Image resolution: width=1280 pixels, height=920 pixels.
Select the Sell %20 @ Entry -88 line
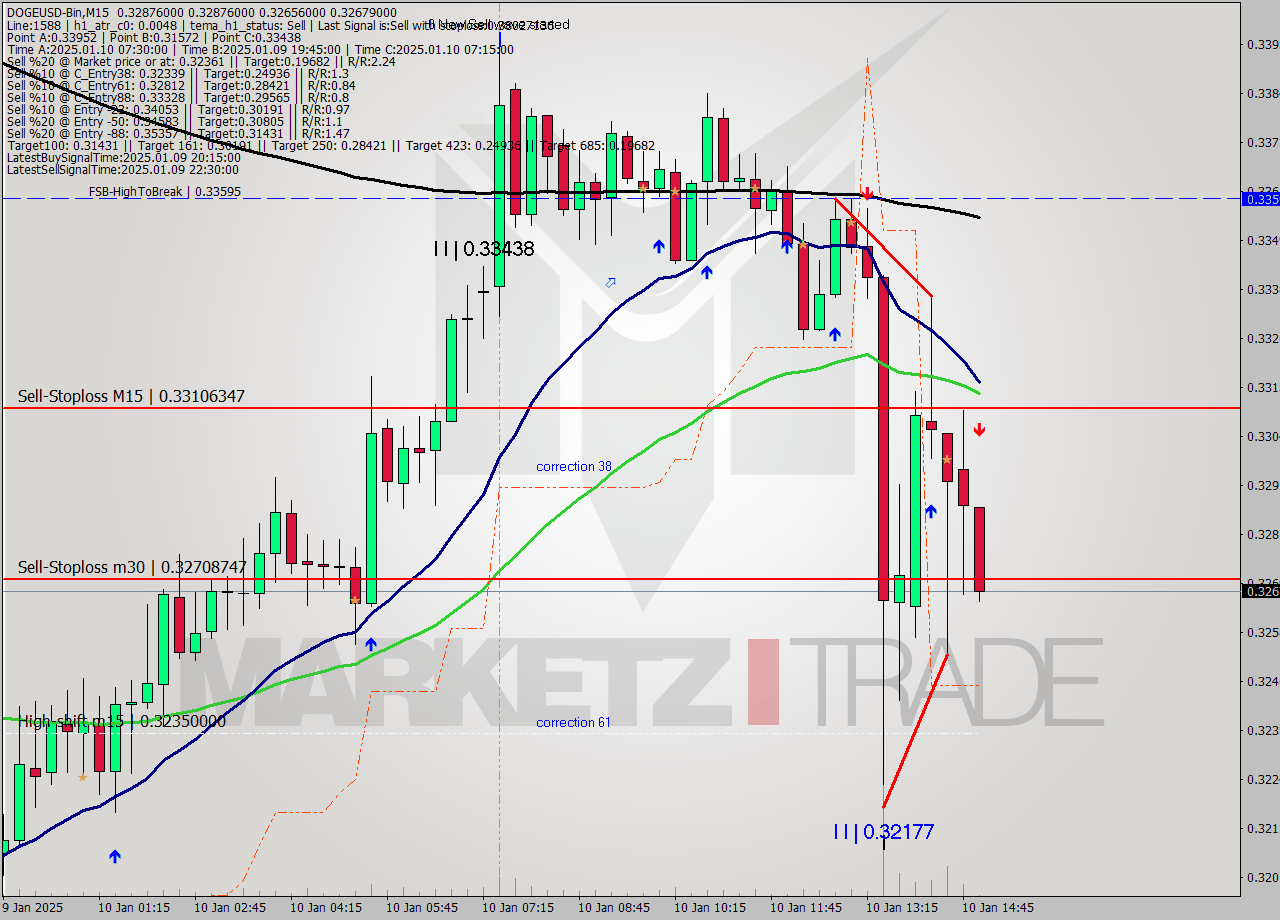pyautogui.click(x=177, y=133)
